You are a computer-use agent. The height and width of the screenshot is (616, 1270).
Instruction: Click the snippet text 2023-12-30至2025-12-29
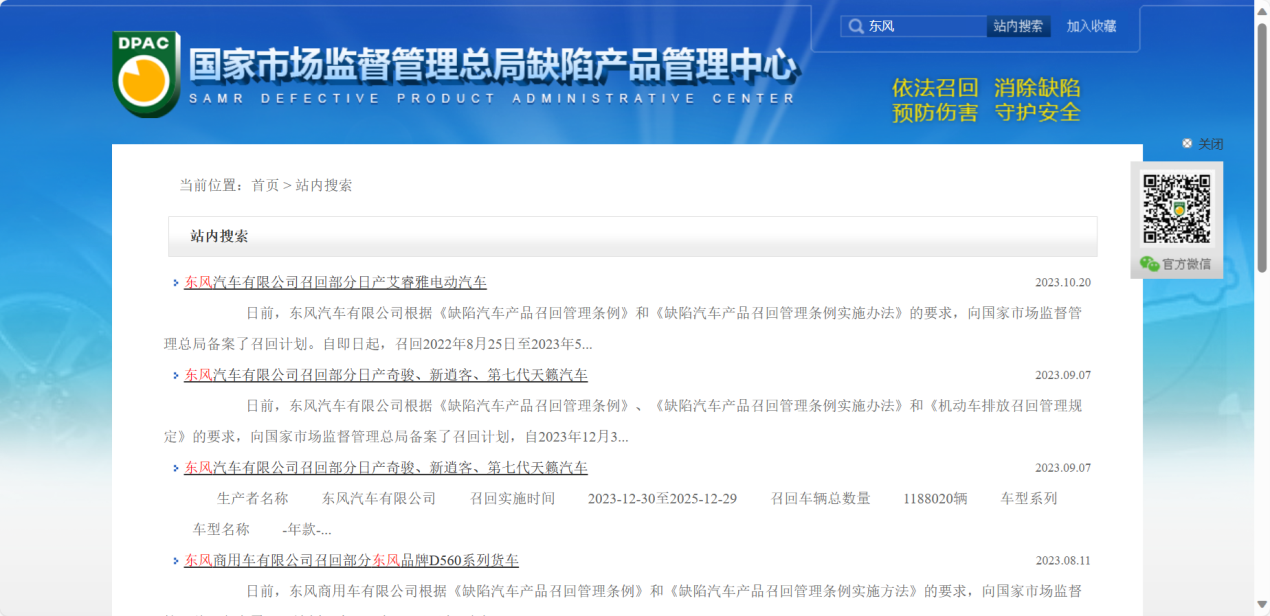pyautogui.click(x=662, y=499)
